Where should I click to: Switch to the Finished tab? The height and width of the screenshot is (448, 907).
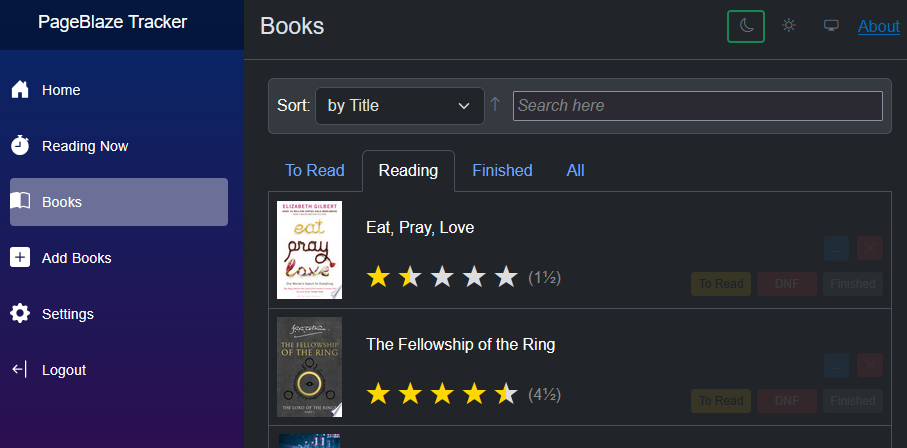[502, 171]
